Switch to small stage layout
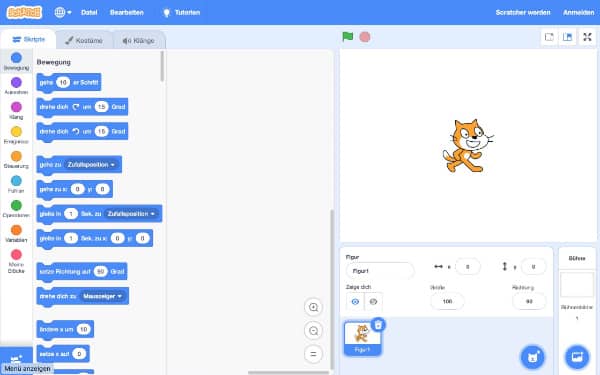The image size is (600, 375). pyautogui.click(x=549, y=37)
